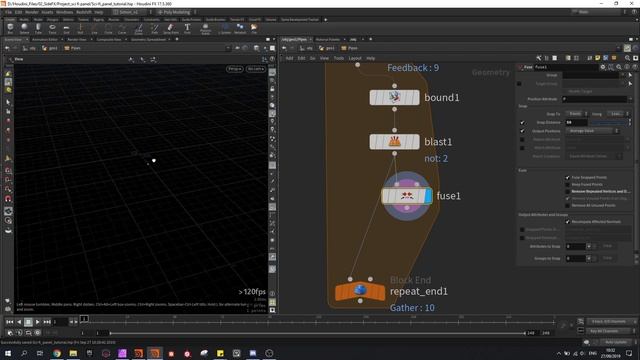The width and height of the screenshot is (640, 360).
Task: Select the File shelf tool
Action: 254,28
